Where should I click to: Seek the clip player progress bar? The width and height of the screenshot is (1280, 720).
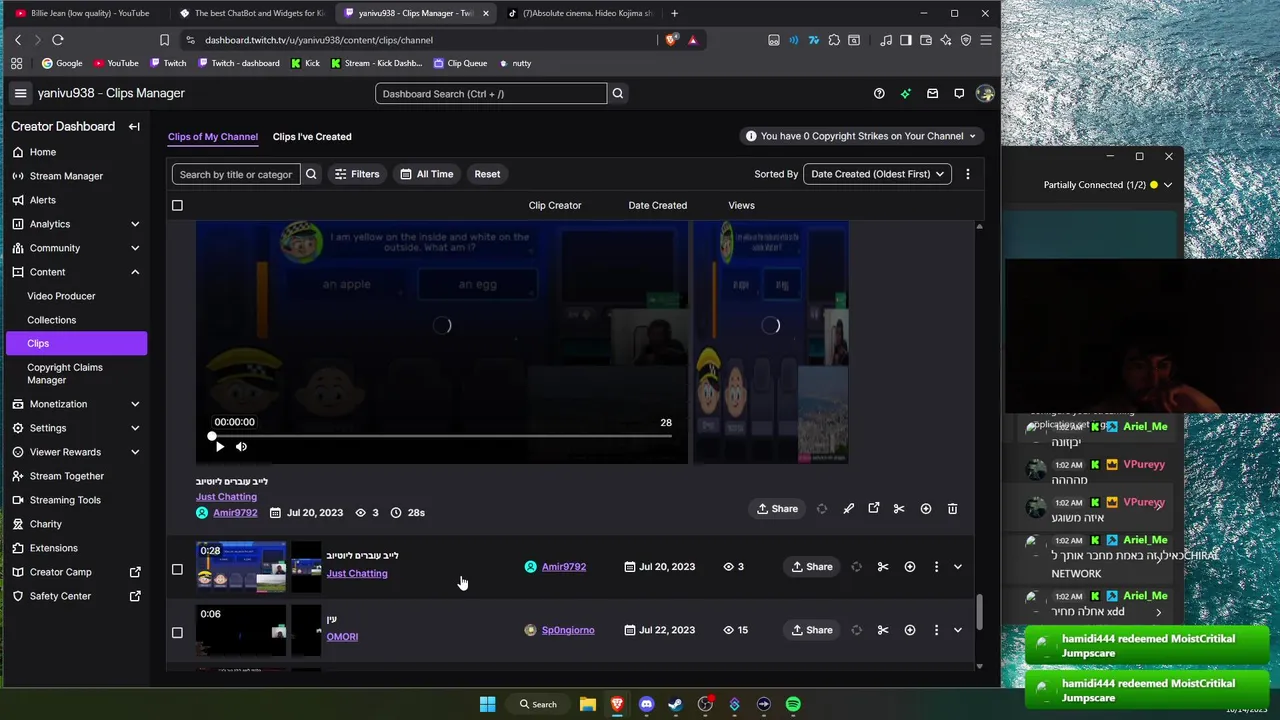coord(441,436)
